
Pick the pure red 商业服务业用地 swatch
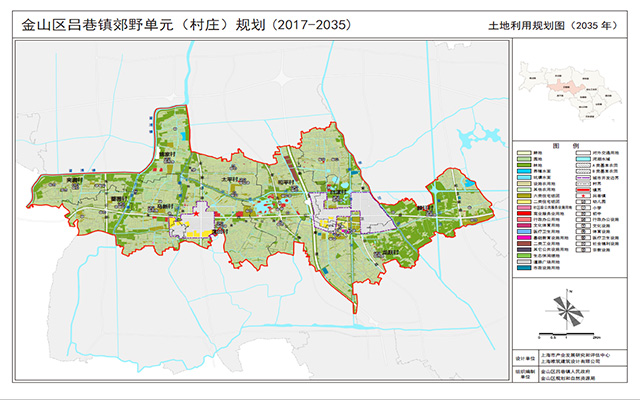524,213
